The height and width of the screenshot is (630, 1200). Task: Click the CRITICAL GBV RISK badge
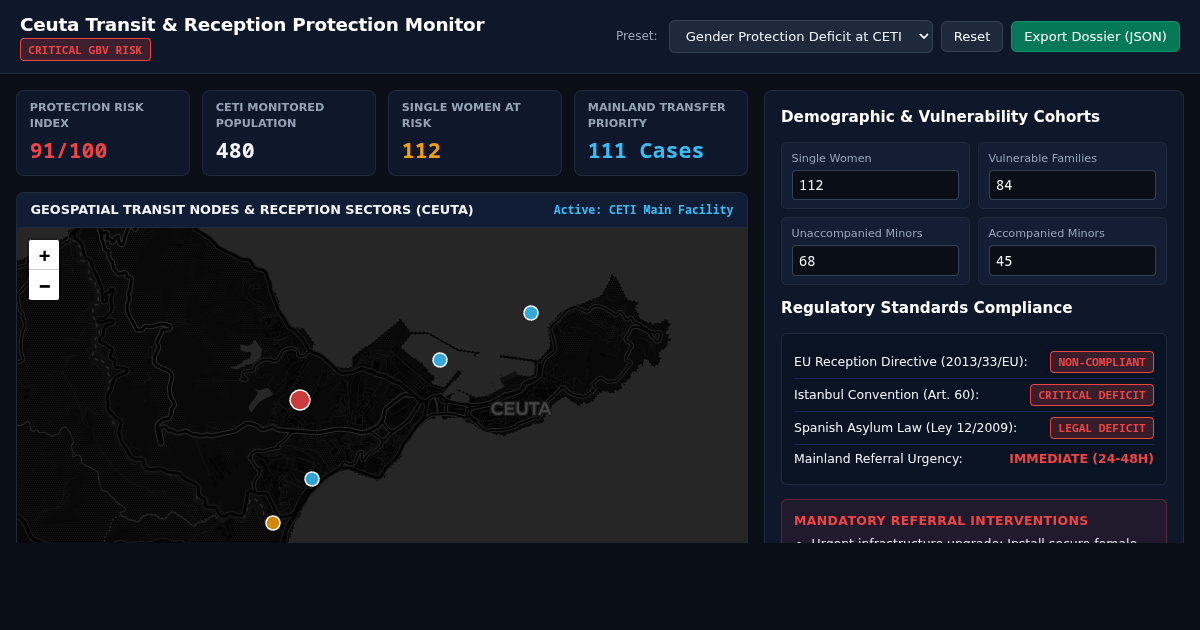coord(85,50)
